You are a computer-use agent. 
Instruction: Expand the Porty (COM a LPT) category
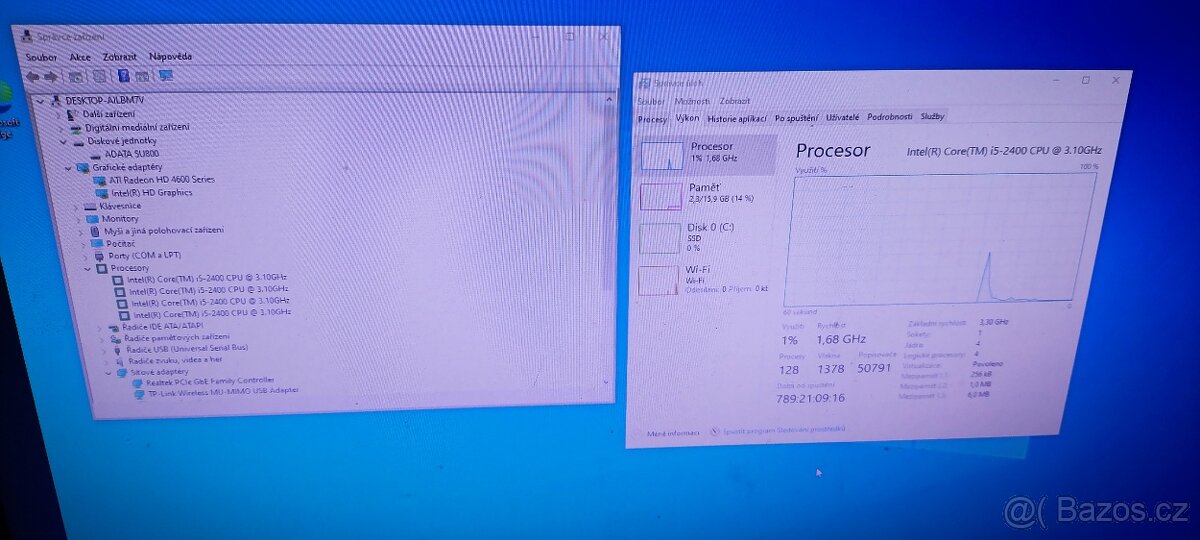[x=84, y=256]
